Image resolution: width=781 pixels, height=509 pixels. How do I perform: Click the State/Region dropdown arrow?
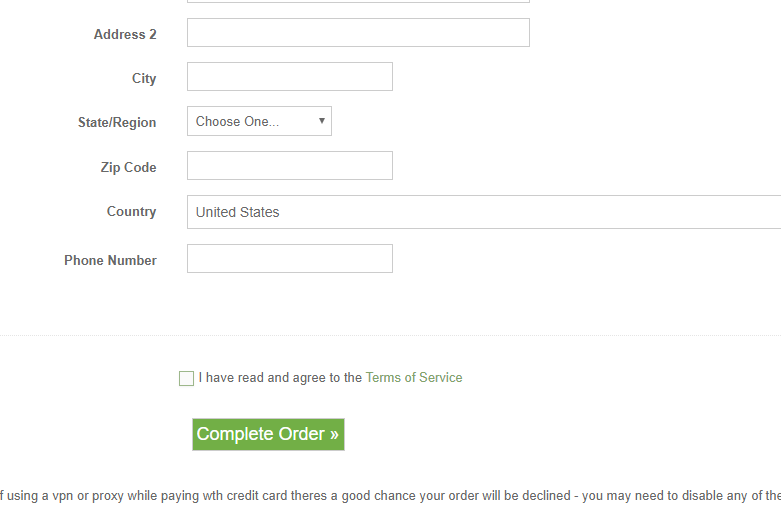pyautogui.click(x=322, y=121)
